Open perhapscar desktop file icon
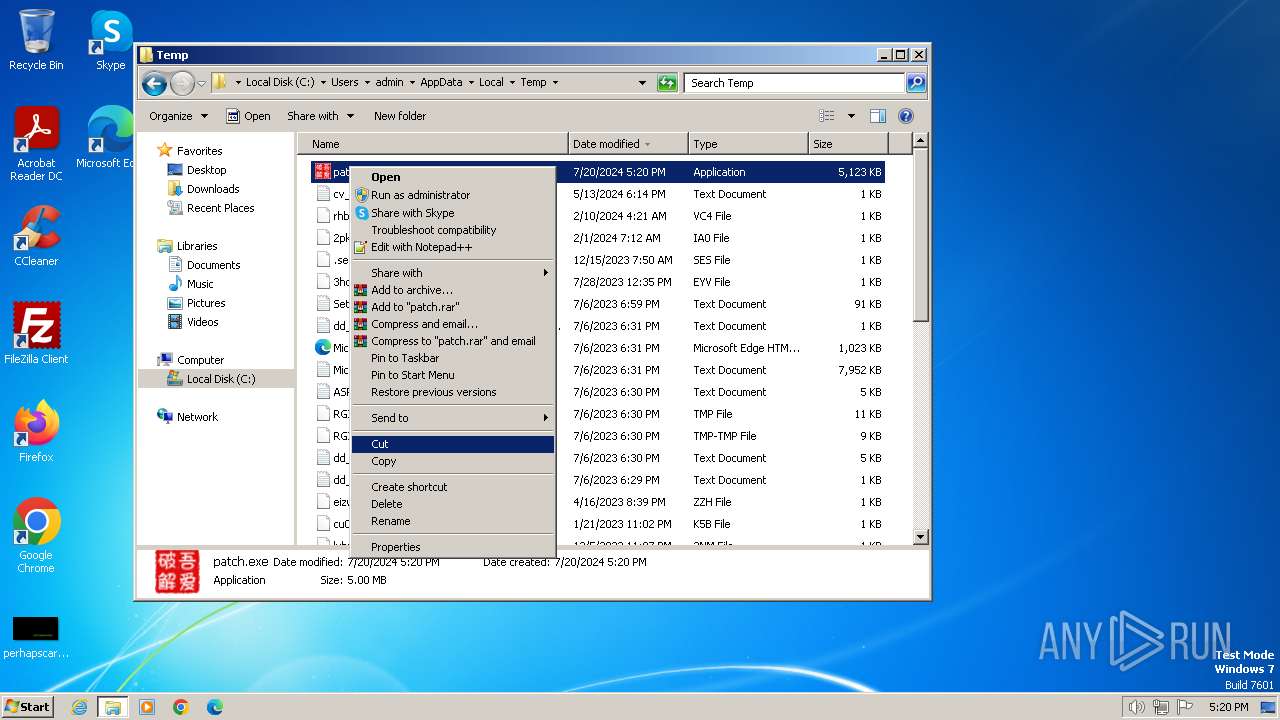 pyautogui.click(x=36, y=638)
